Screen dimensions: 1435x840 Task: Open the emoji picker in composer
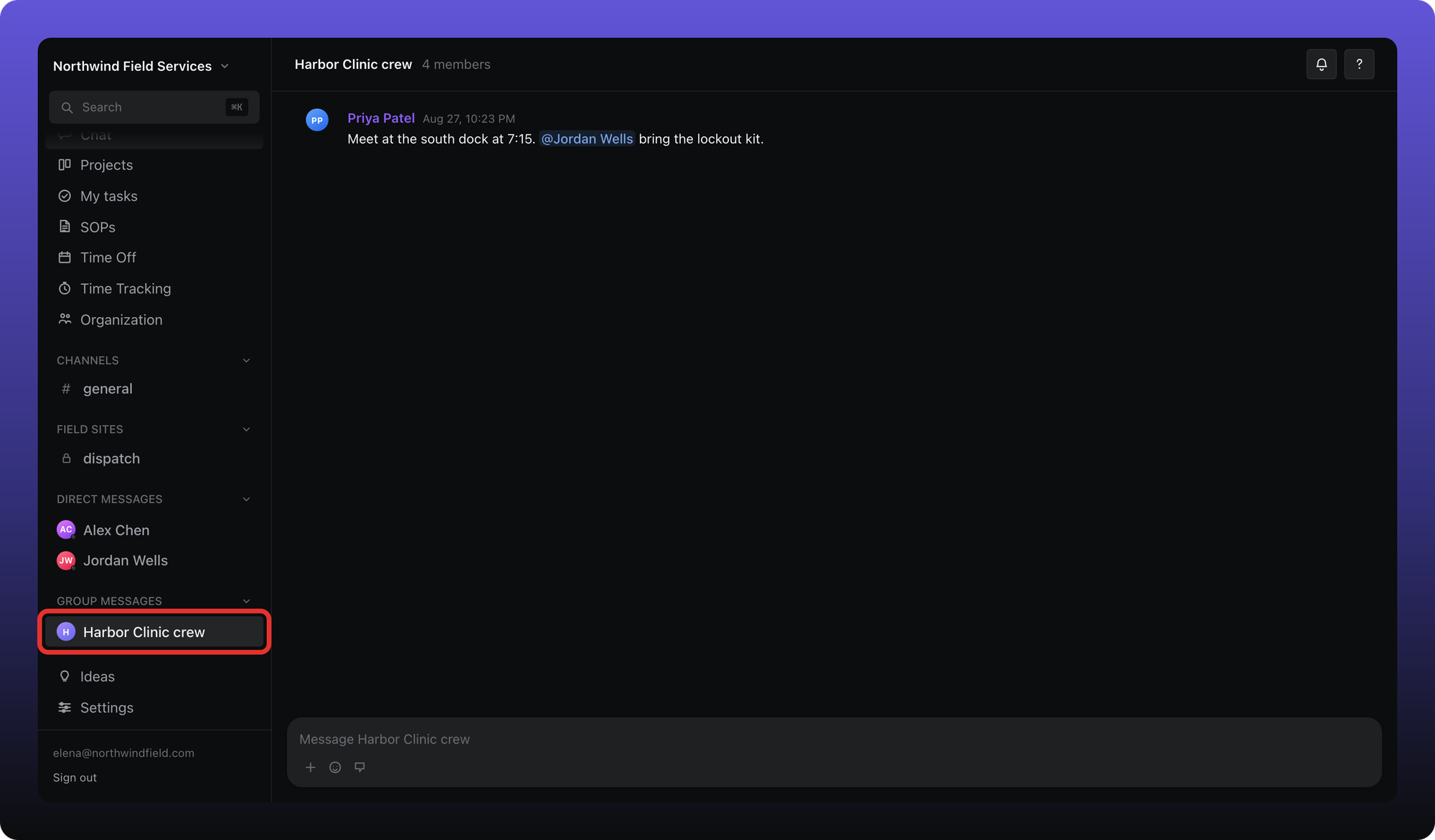[335, 768]
